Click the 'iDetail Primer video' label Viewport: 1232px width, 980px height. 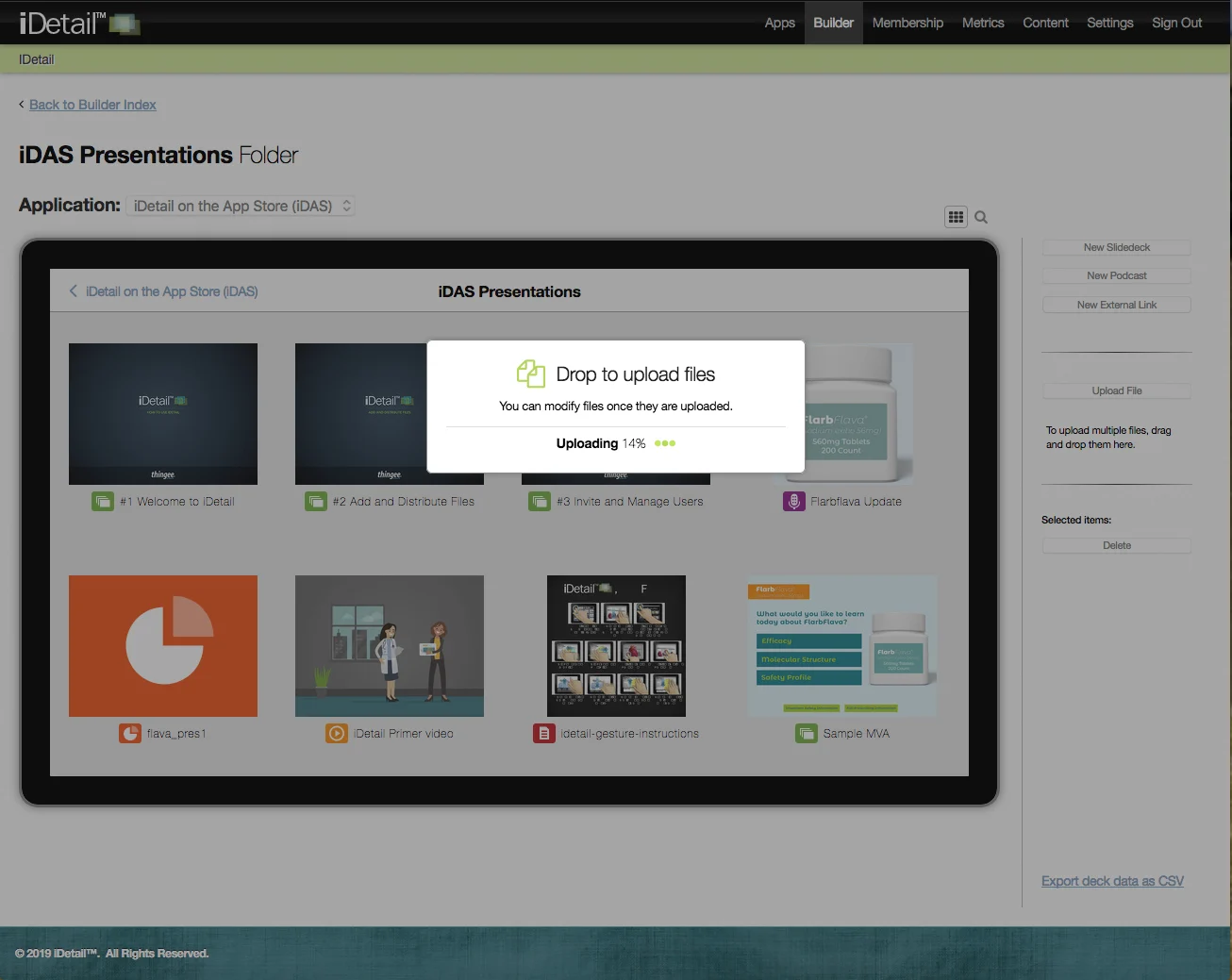pos(404,734)
